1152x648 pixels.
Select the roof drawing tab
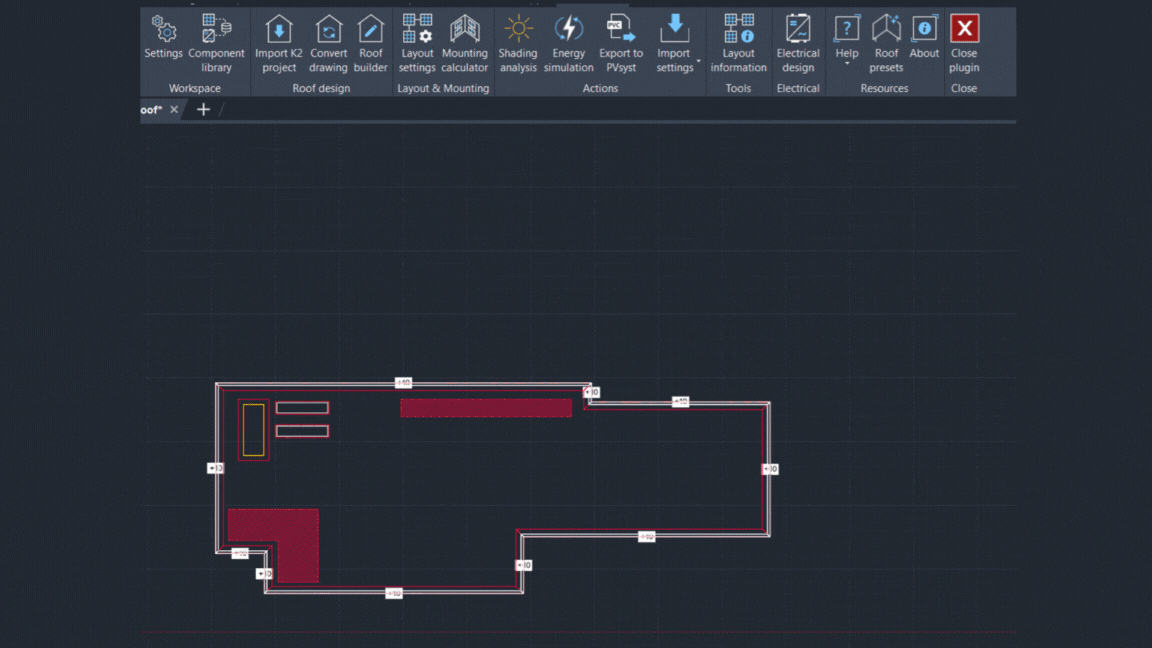click(x=151, y=109)
